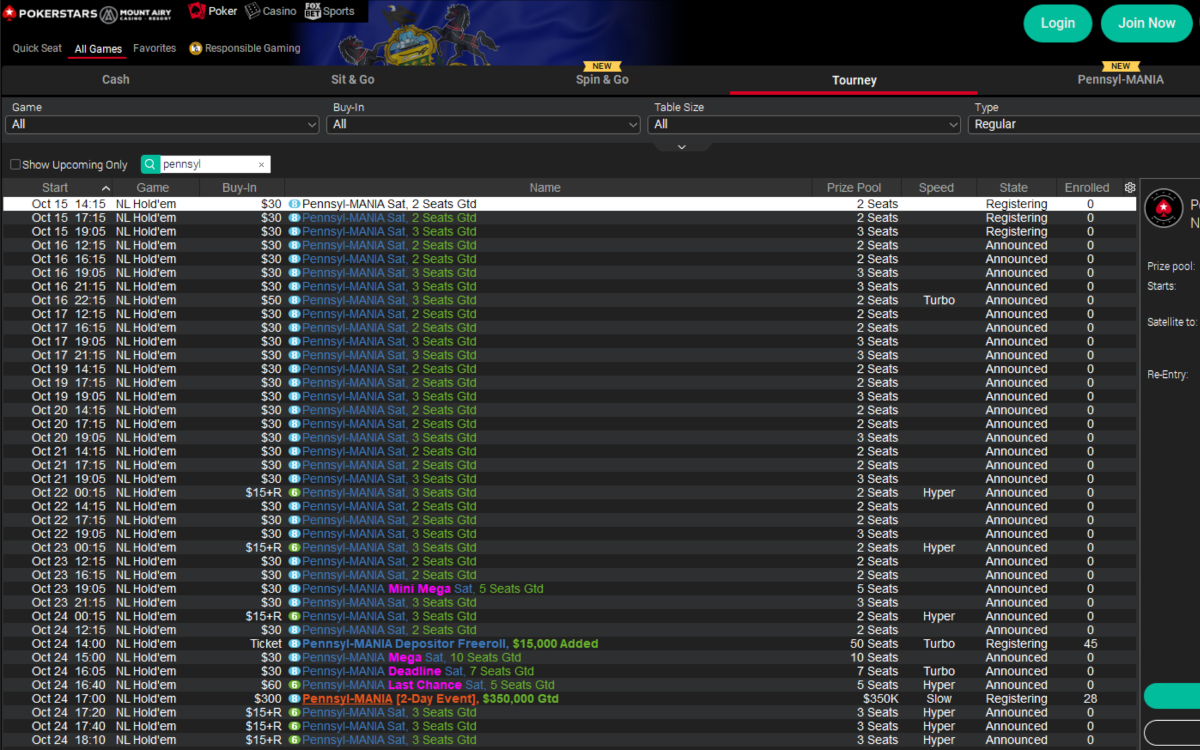Open the Game filter dropdown
The image size is (1200, 750).
[163, 124]
